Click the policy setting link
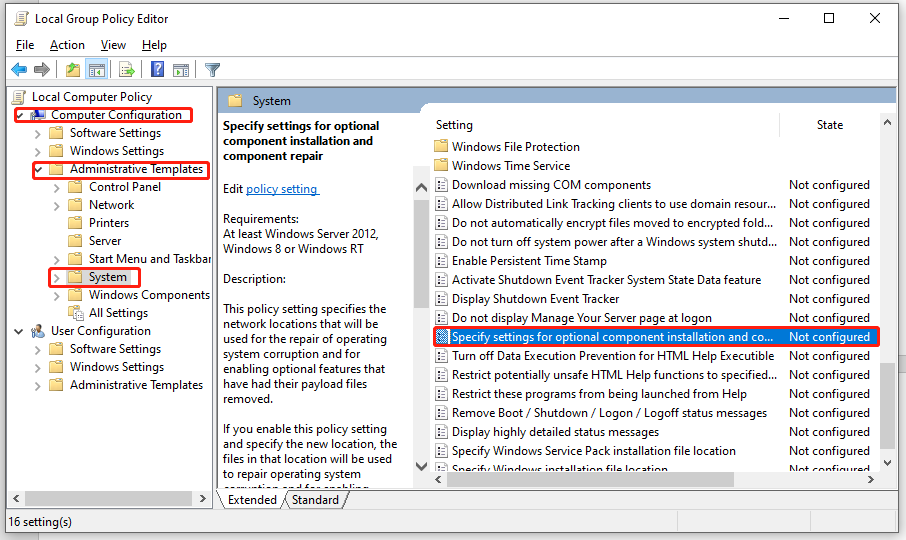 pos(282,189)
